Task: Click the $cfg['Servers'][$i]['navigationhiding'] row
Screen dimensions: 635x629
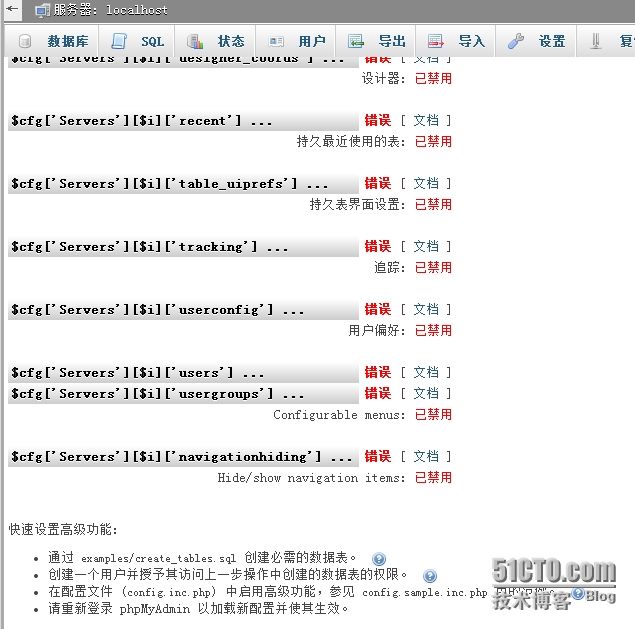Action: tap(183, 457)
